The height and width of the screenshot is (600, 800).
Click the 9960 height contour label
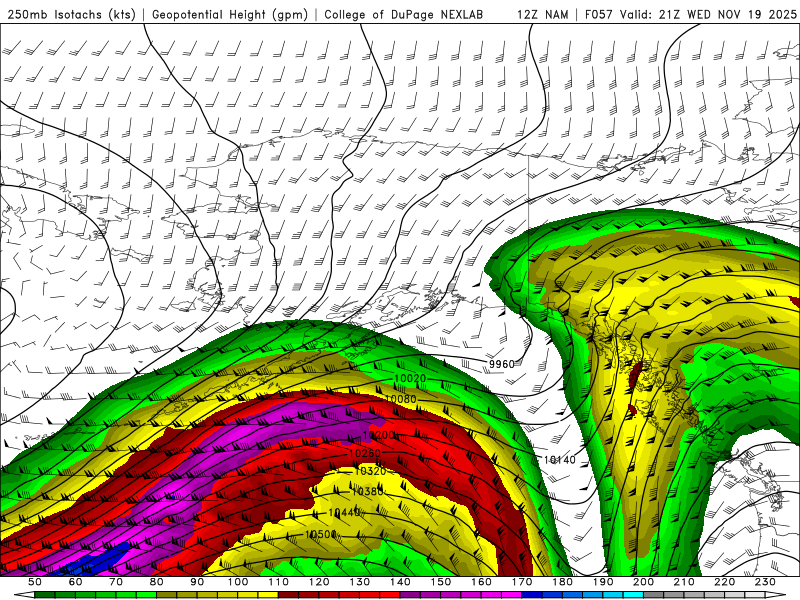pyautogui.click(x=502, y=364)
